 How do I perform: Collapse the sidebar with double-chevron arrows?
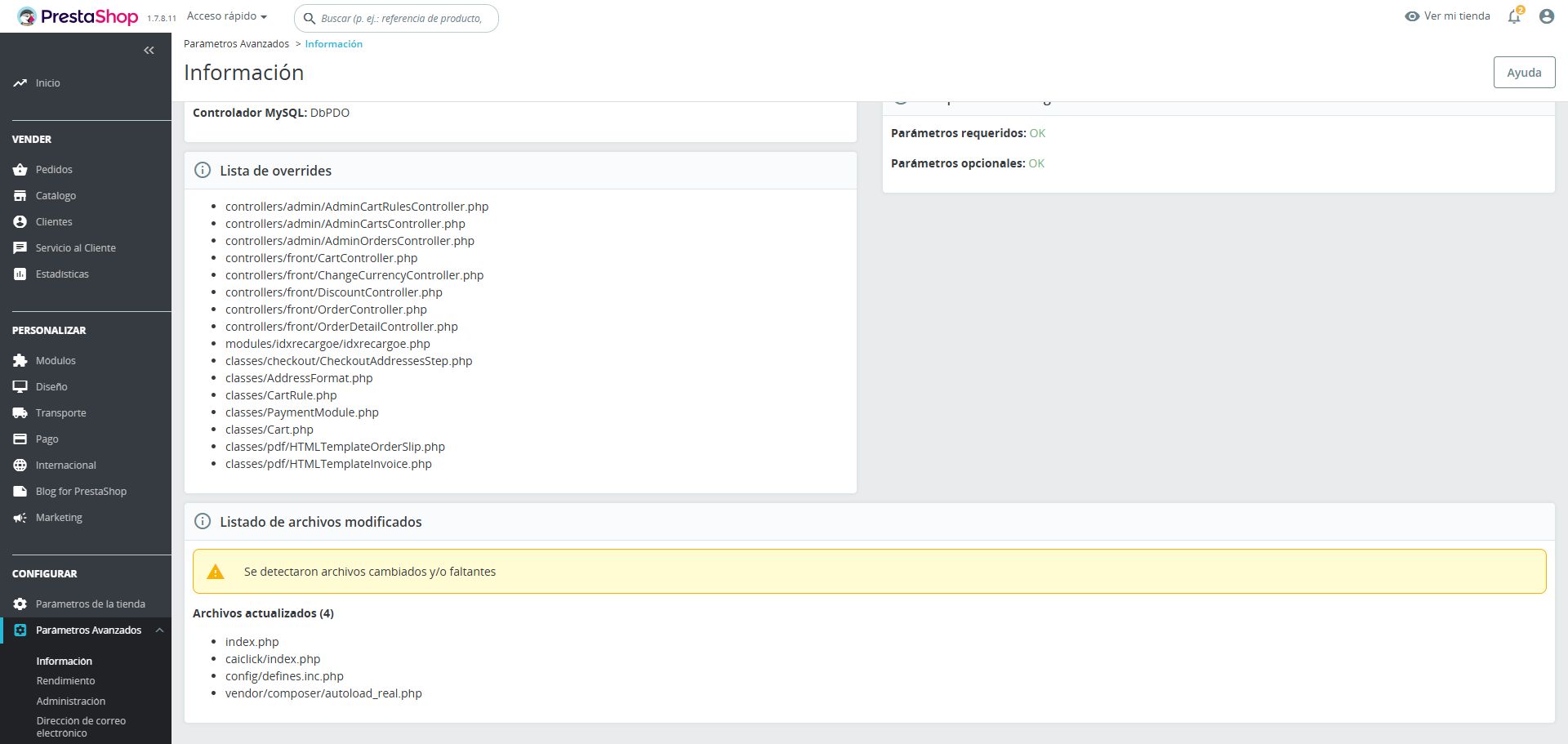[149, 51]
